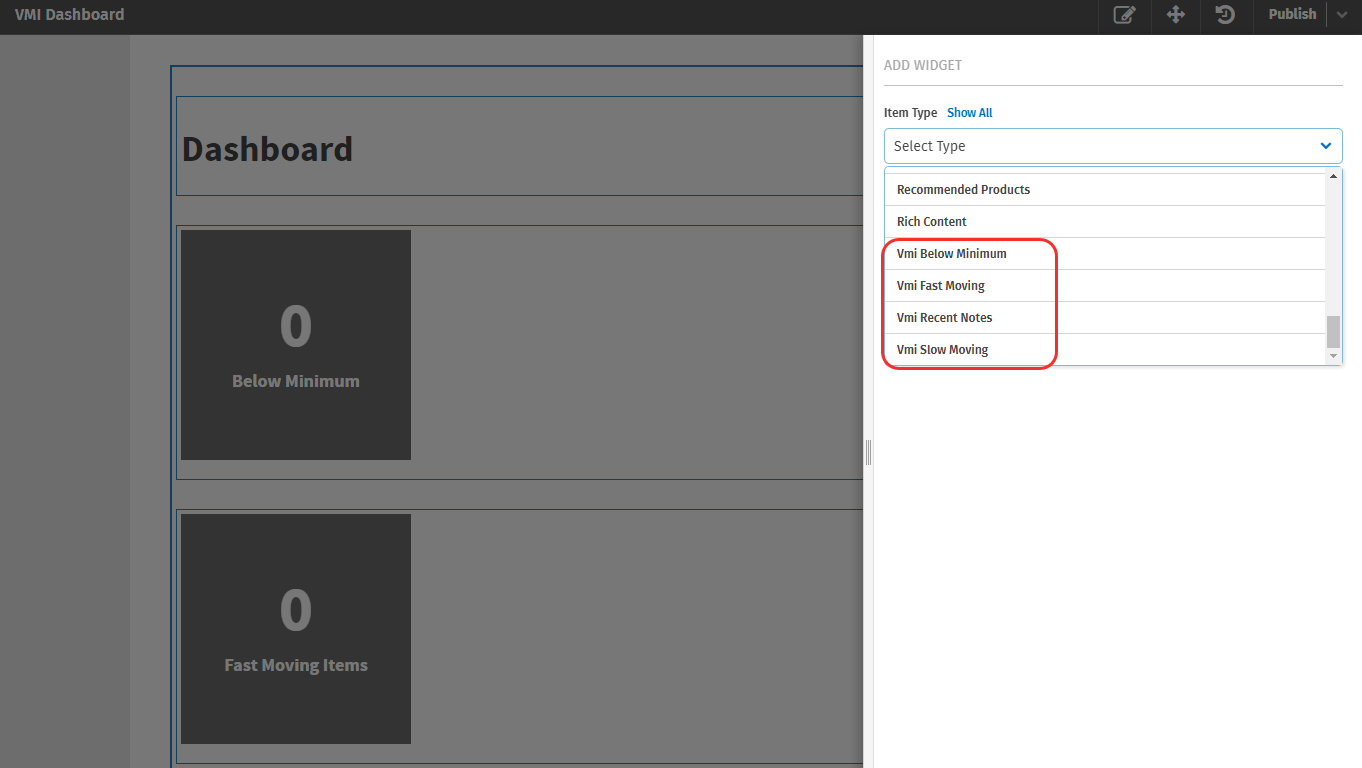Select Vmi Recent Notes widget type
1362x768 pixels.
click(1105, 318)
